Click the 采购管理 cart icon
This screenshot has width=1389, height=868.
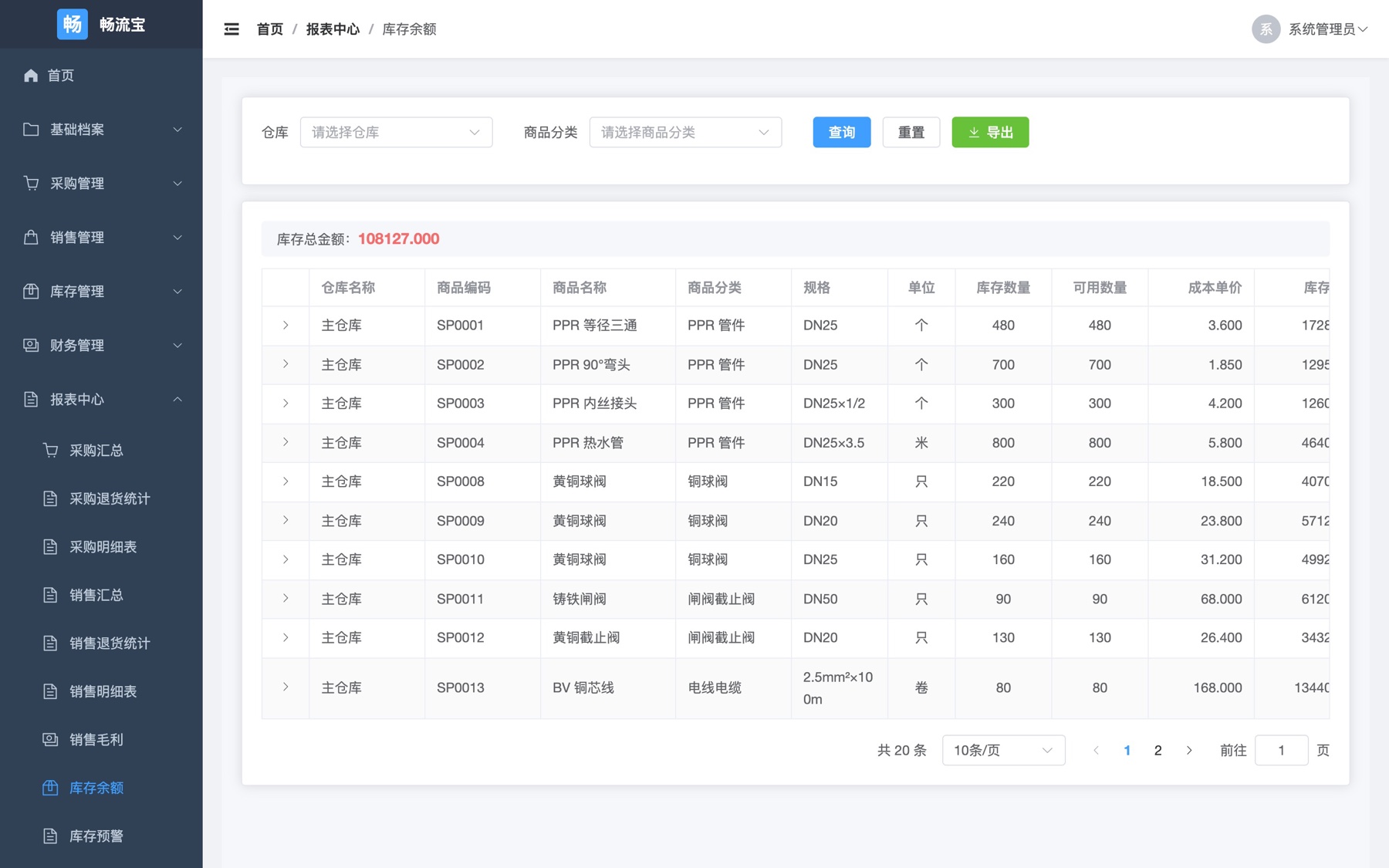tap(31, 184)
